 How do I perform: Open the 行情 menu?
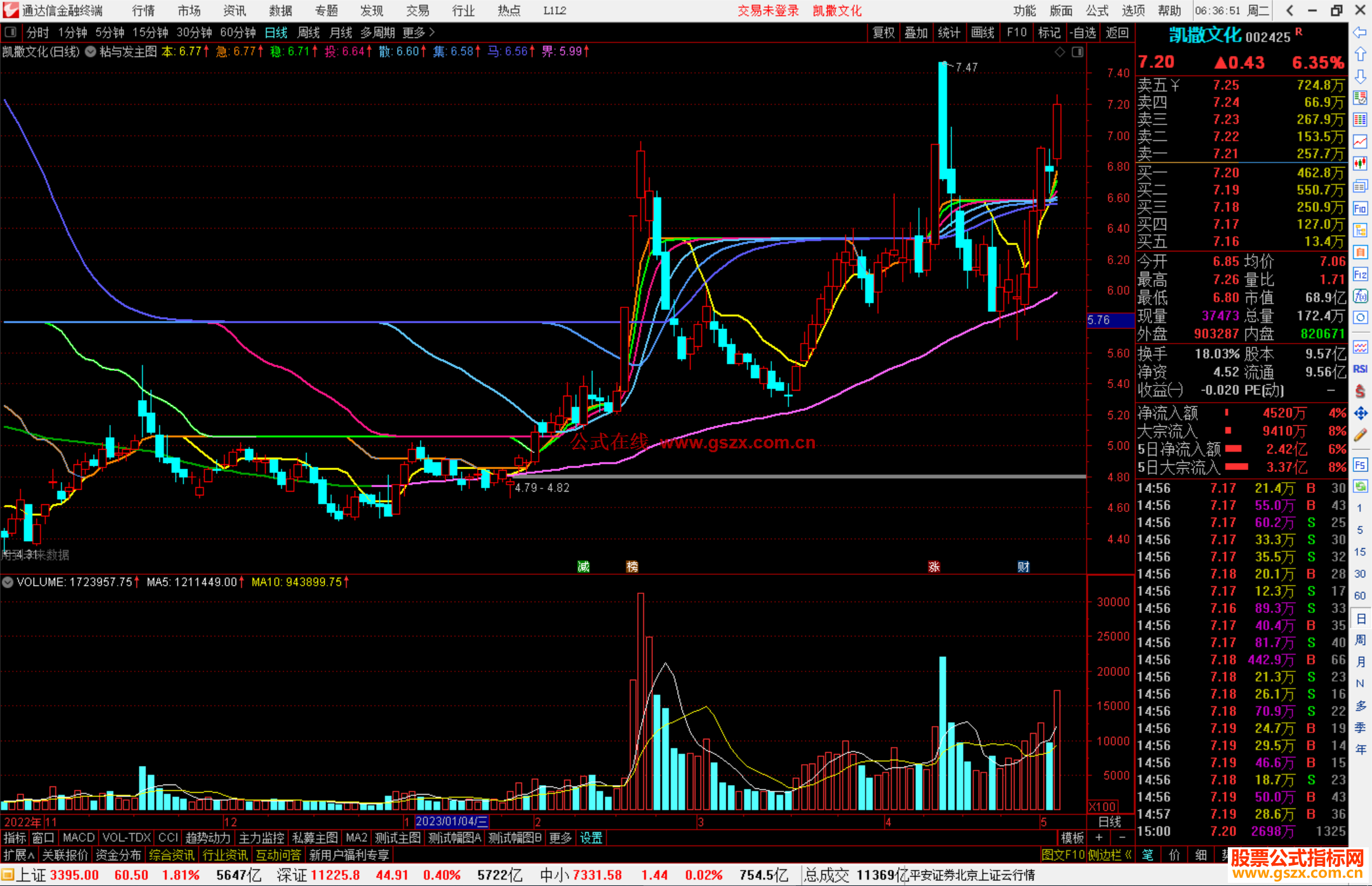144,11
